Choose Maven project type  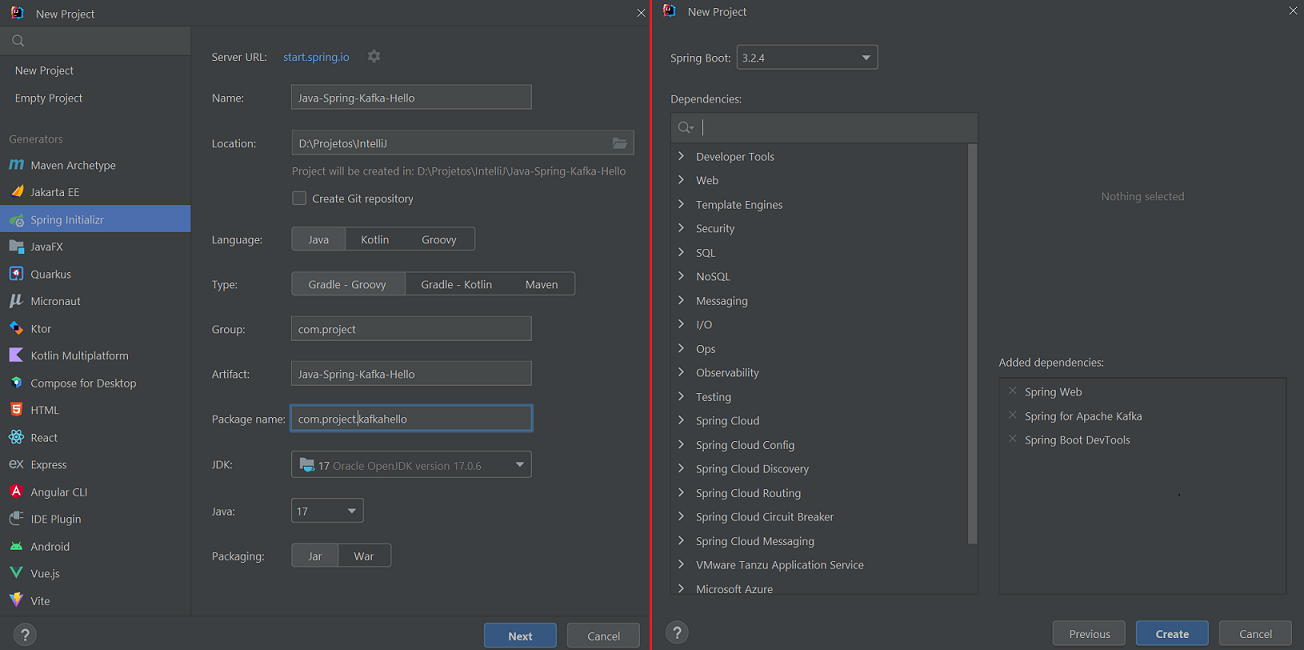[x=541, y=284]
